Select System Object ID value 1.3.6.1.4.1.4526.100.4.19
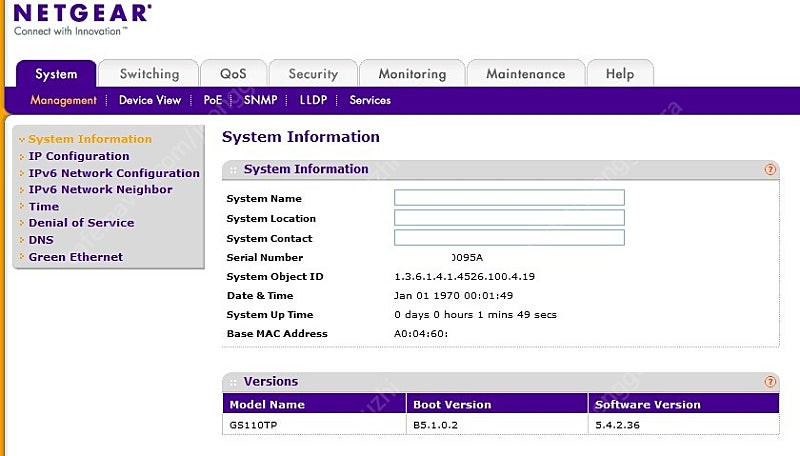The width and height of the screenshot is (800, 456). pos(464,276)
